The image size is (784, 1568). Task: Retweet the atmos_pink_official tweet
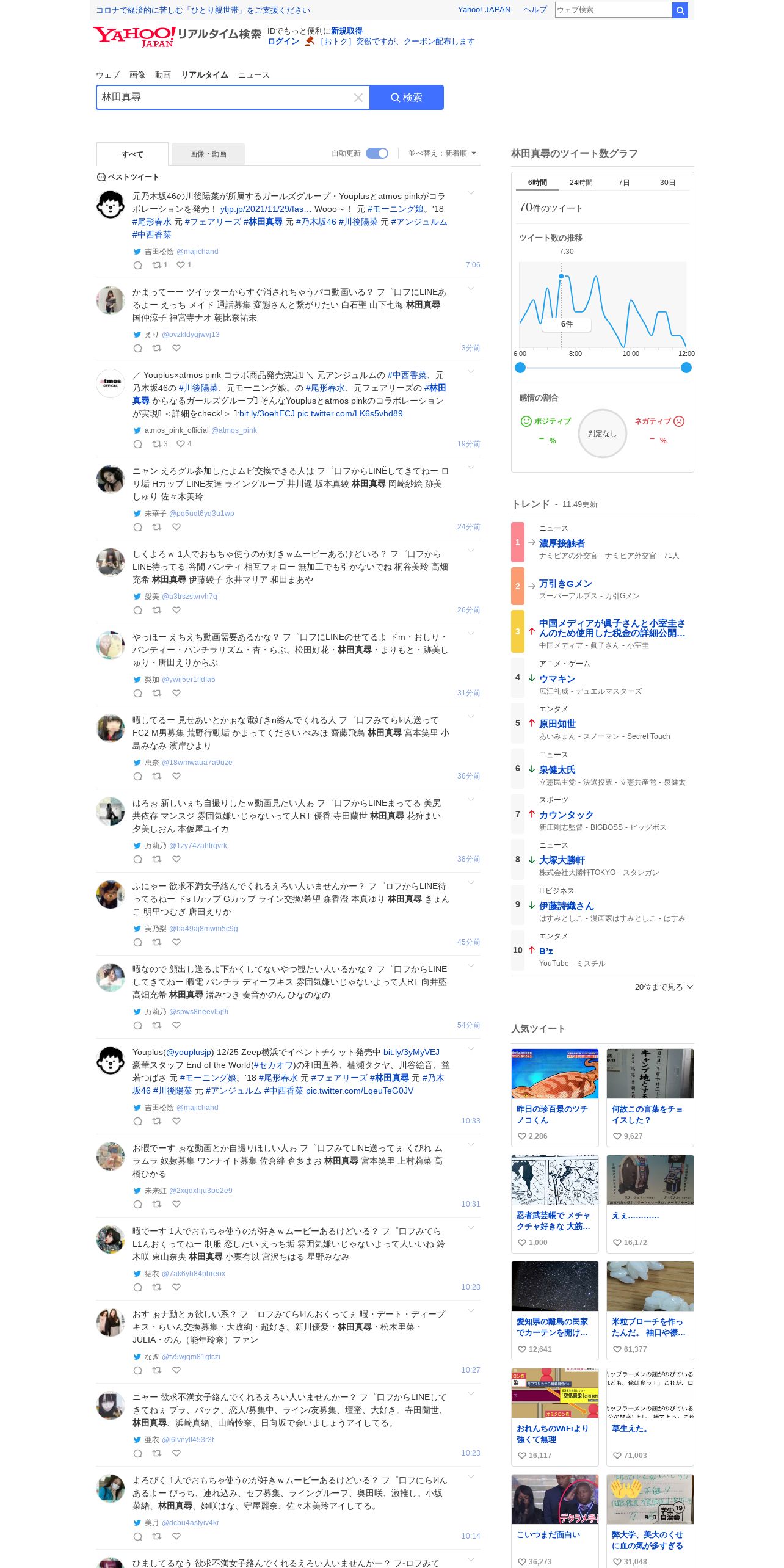tap(157, 444)
